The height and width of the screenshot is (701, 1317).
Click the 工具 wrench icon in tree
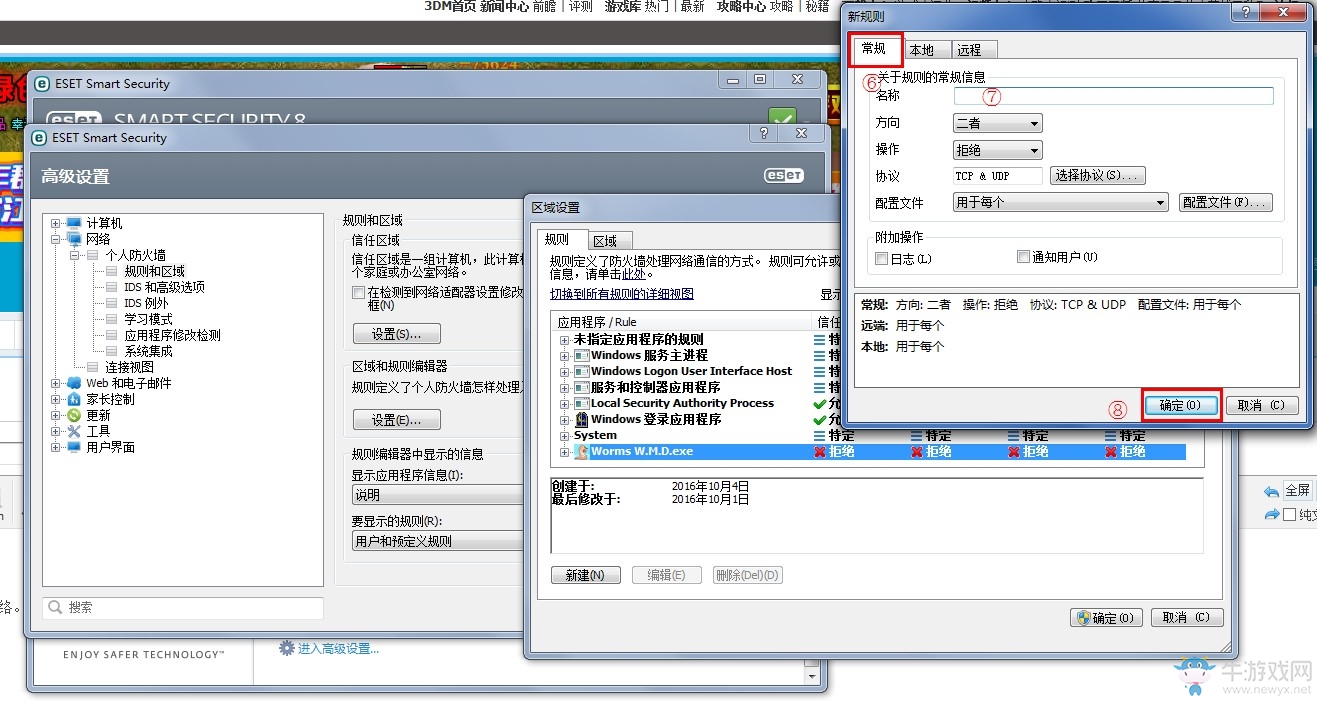pyautogui.click(x=73, y=431)
